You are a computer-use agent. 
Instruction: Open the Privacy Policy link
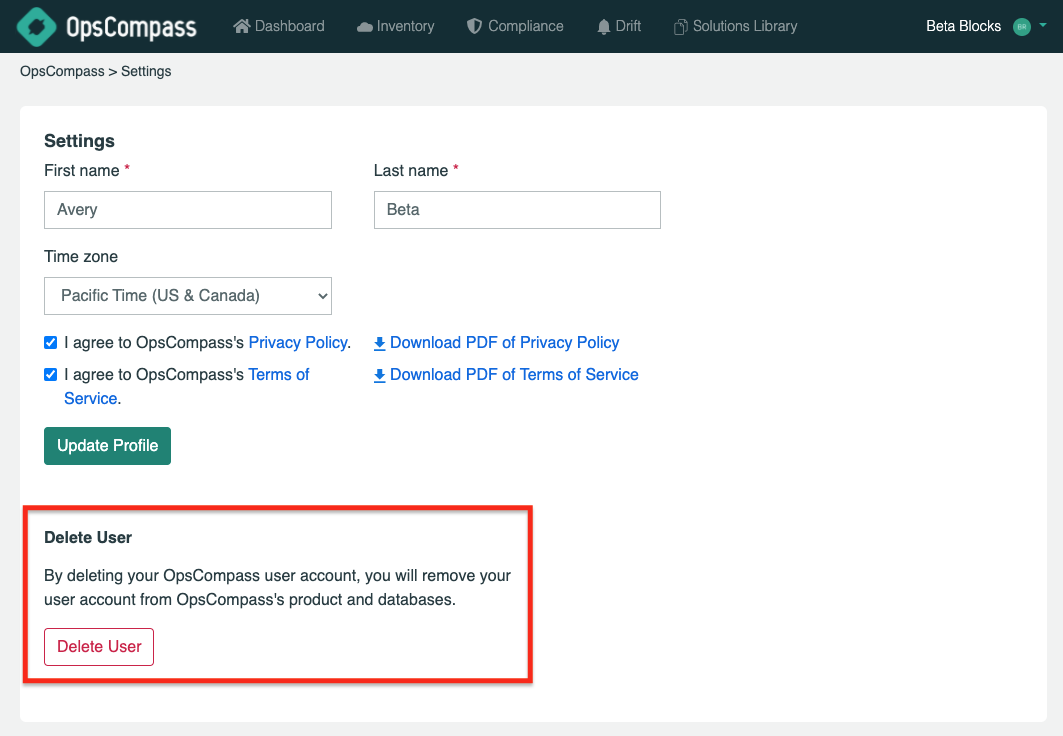pyautogui.click(x=297, y=342)
